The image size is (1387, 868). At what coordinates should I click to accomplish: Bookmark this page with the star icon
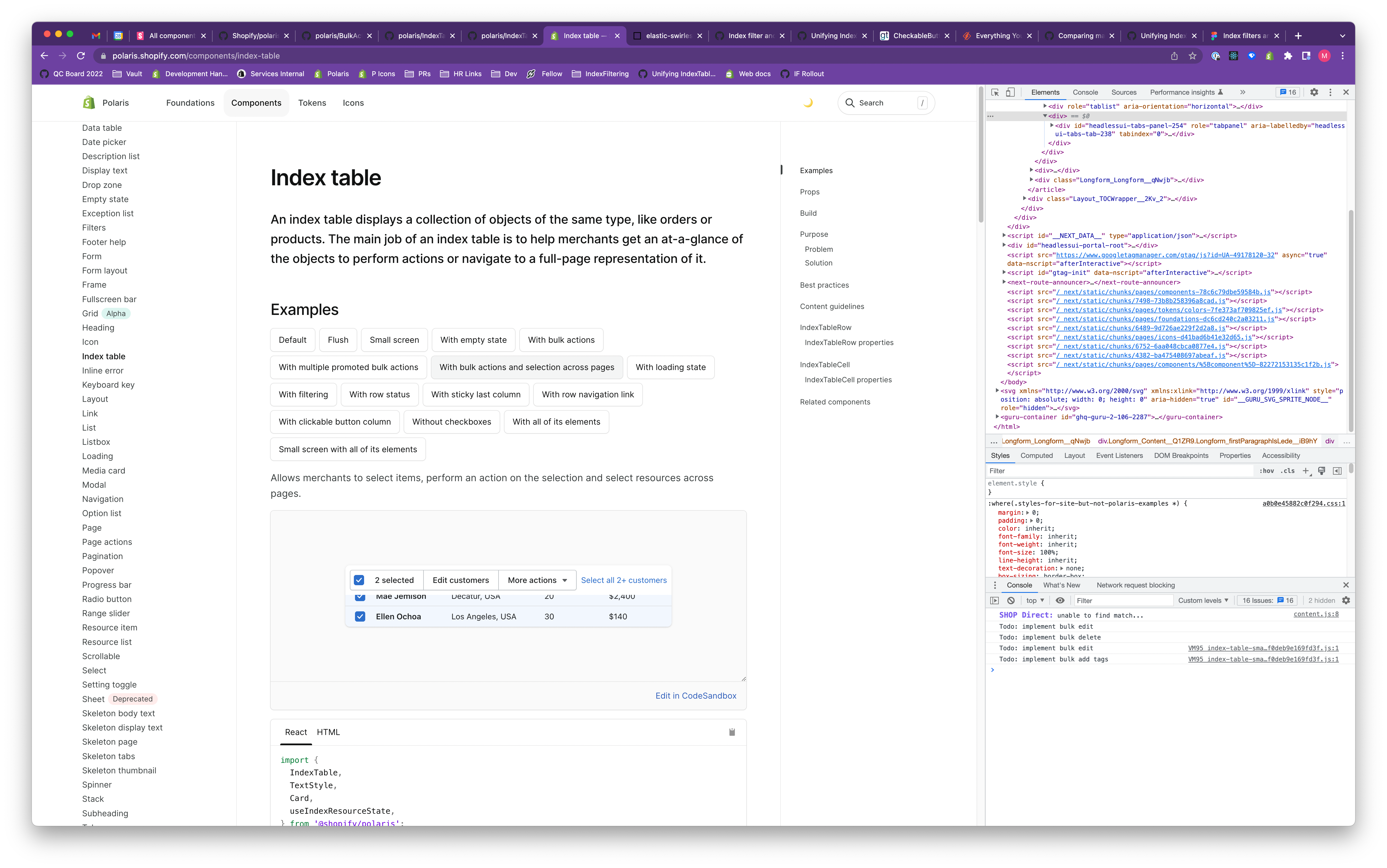pyautogui.click(x=1192, y=56)
